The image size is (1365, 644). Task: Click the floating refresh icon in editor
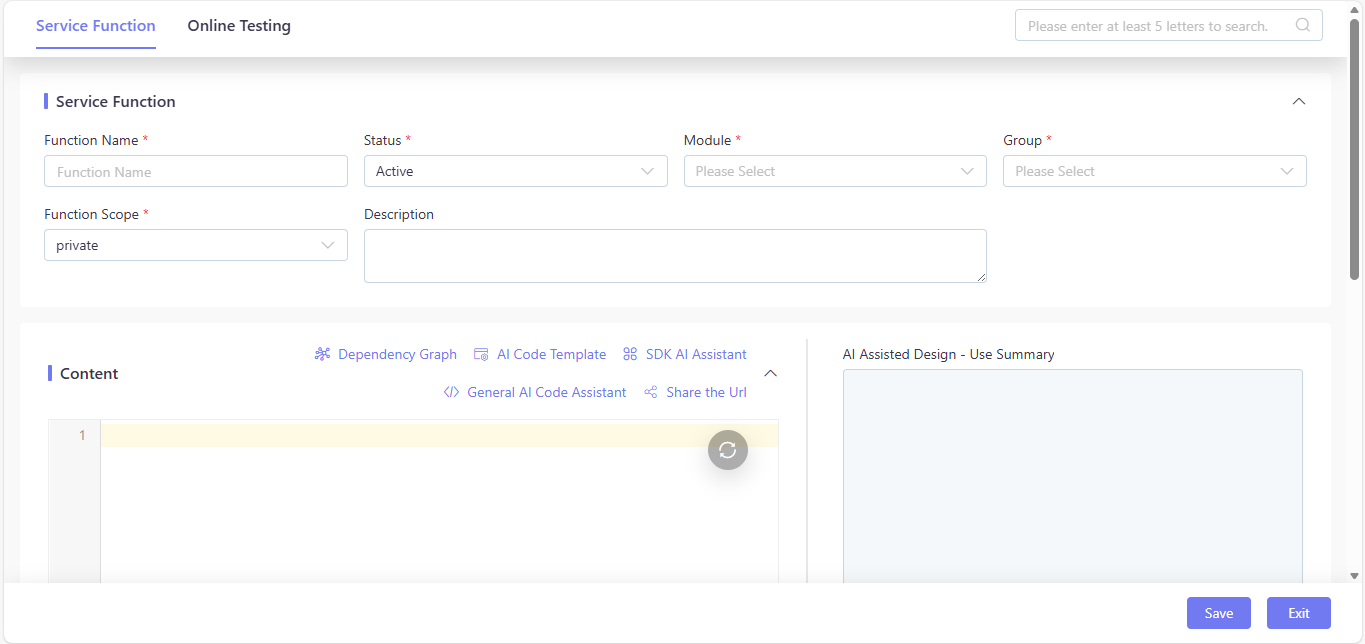728,450
